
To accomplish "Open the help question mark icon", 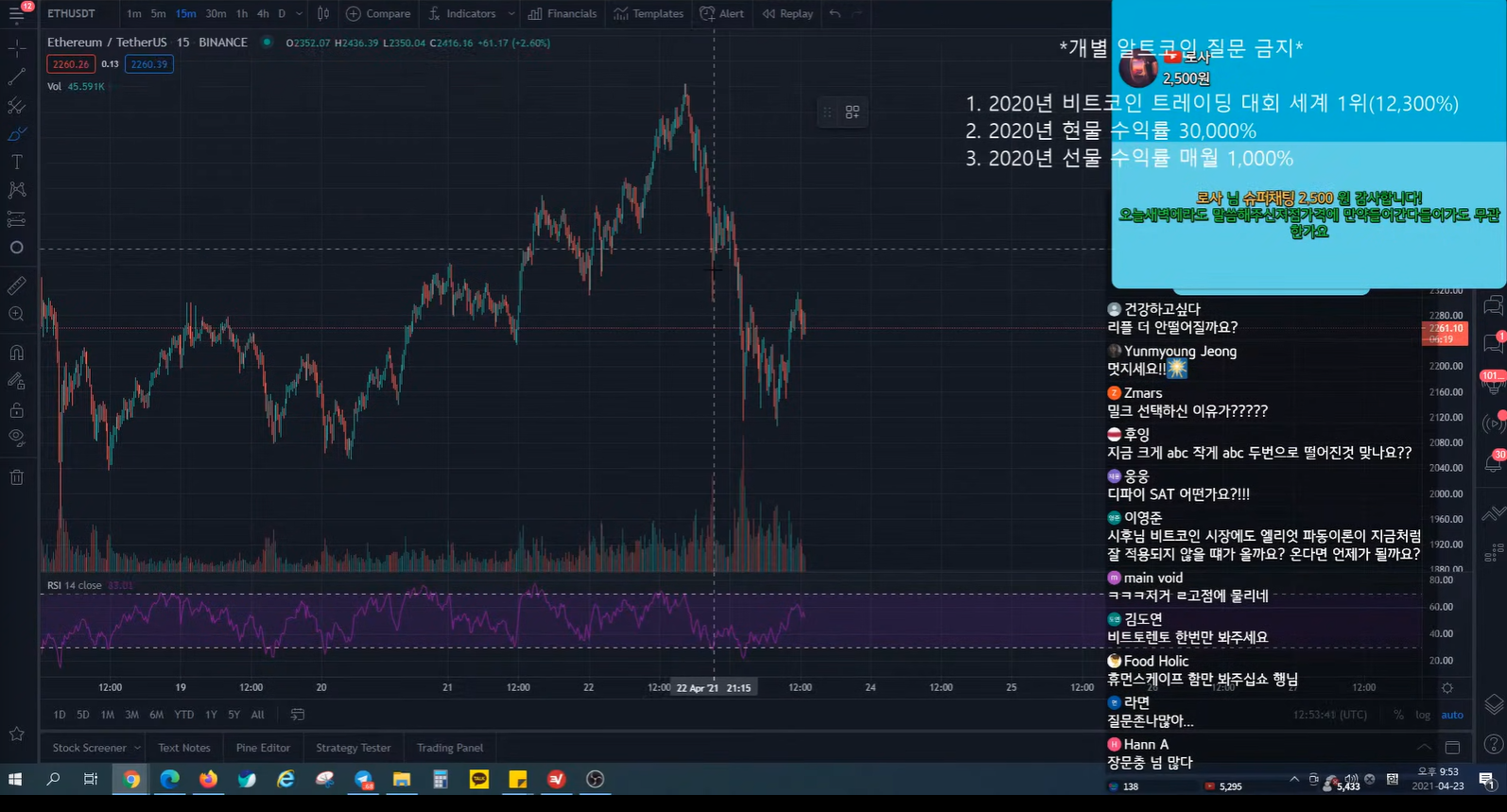I will [1494, 745].
